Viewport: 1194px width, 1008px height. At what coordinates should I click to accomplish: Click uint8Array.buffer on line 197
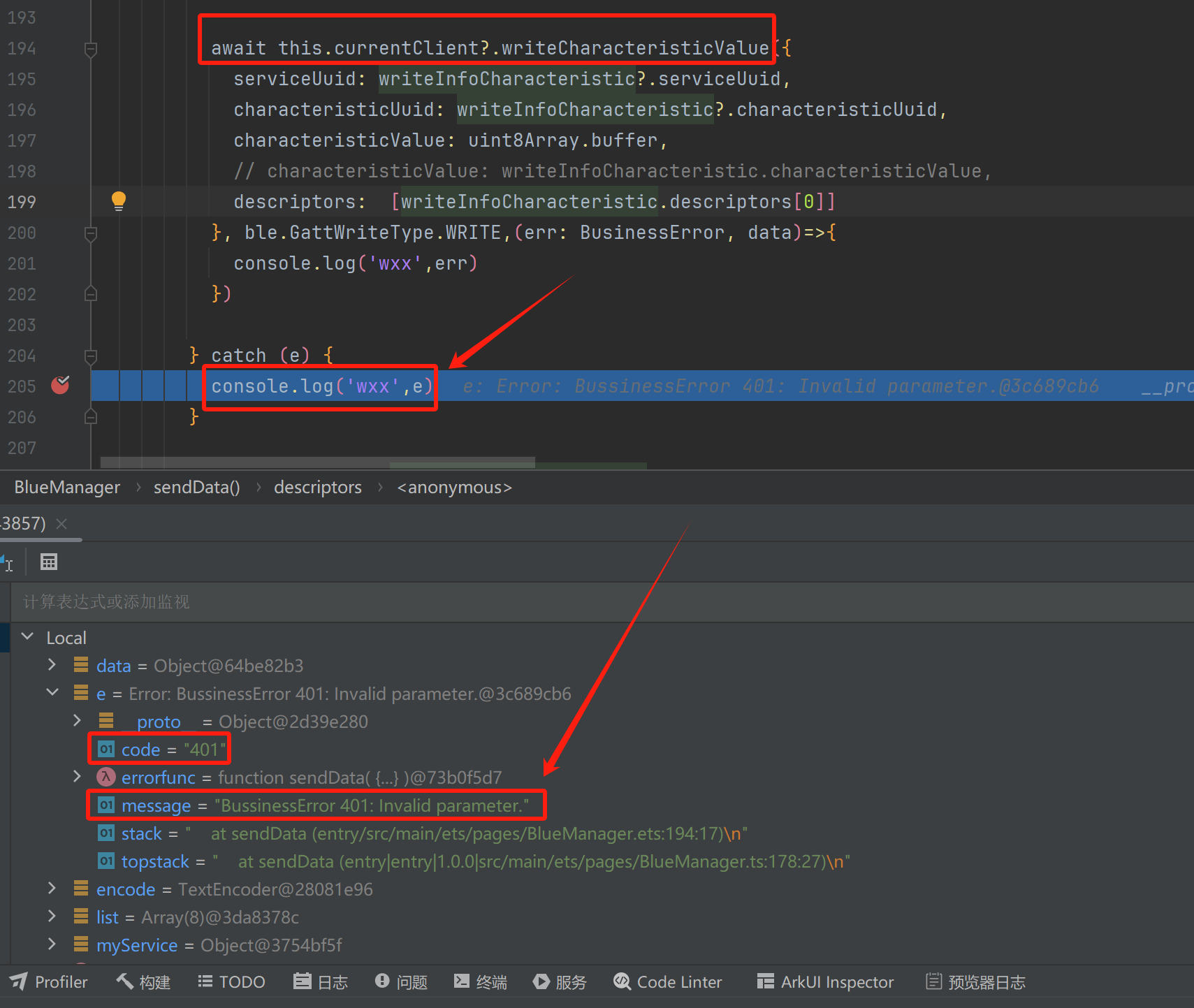(x=563, y=140)
